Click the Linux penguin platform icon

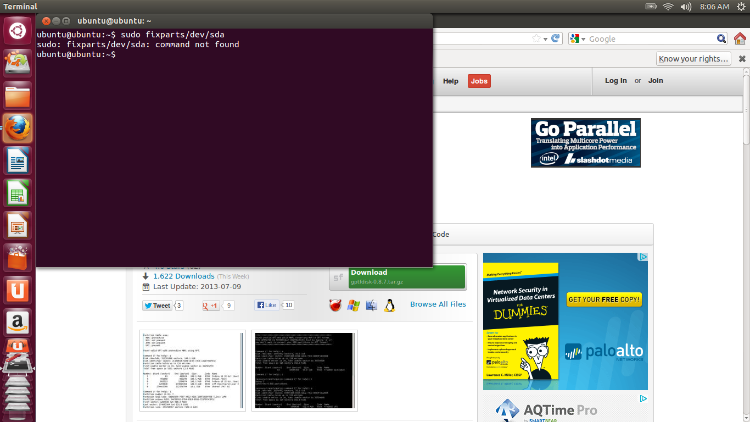click(x=389, y=305)
